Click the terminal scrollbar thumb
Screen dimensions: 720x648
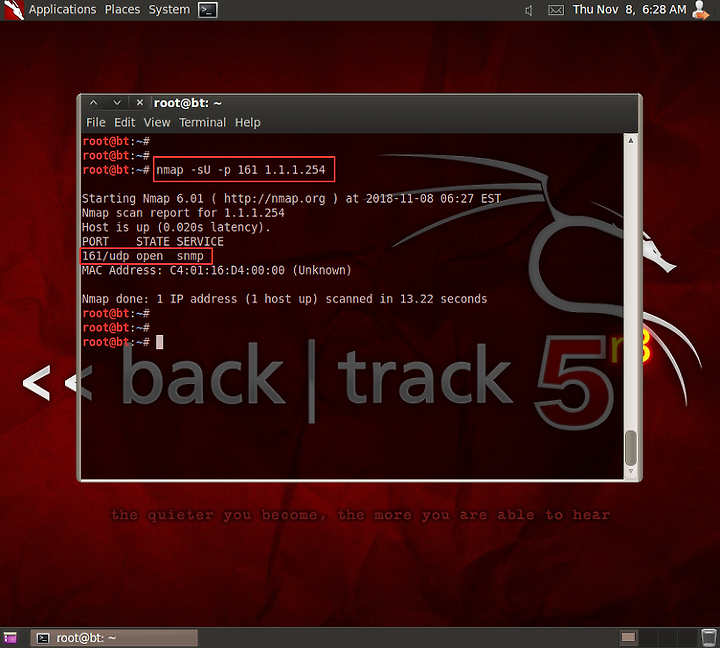click(631, 448)
